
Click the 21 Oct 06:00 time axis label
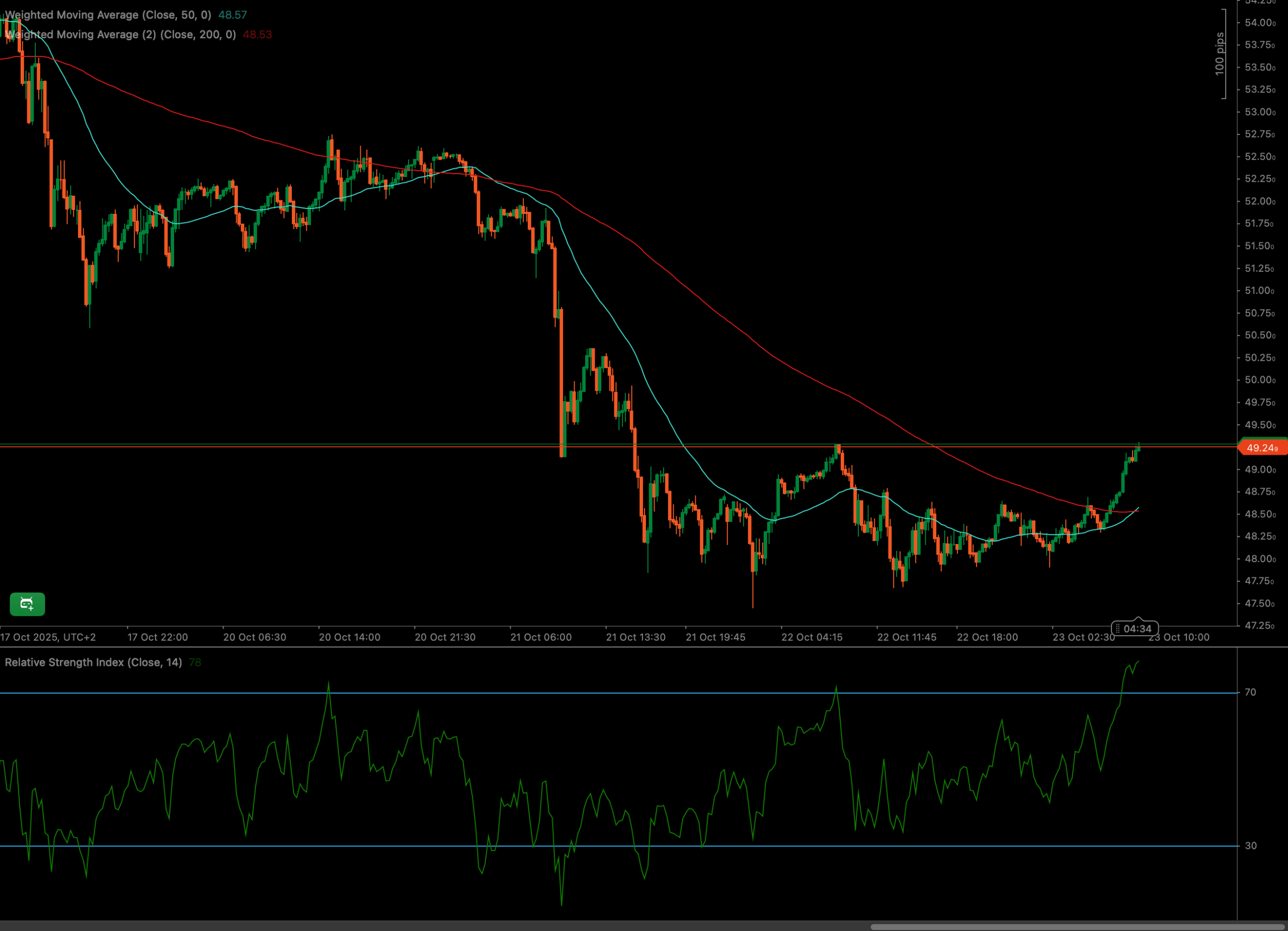[x=541, y=637]
